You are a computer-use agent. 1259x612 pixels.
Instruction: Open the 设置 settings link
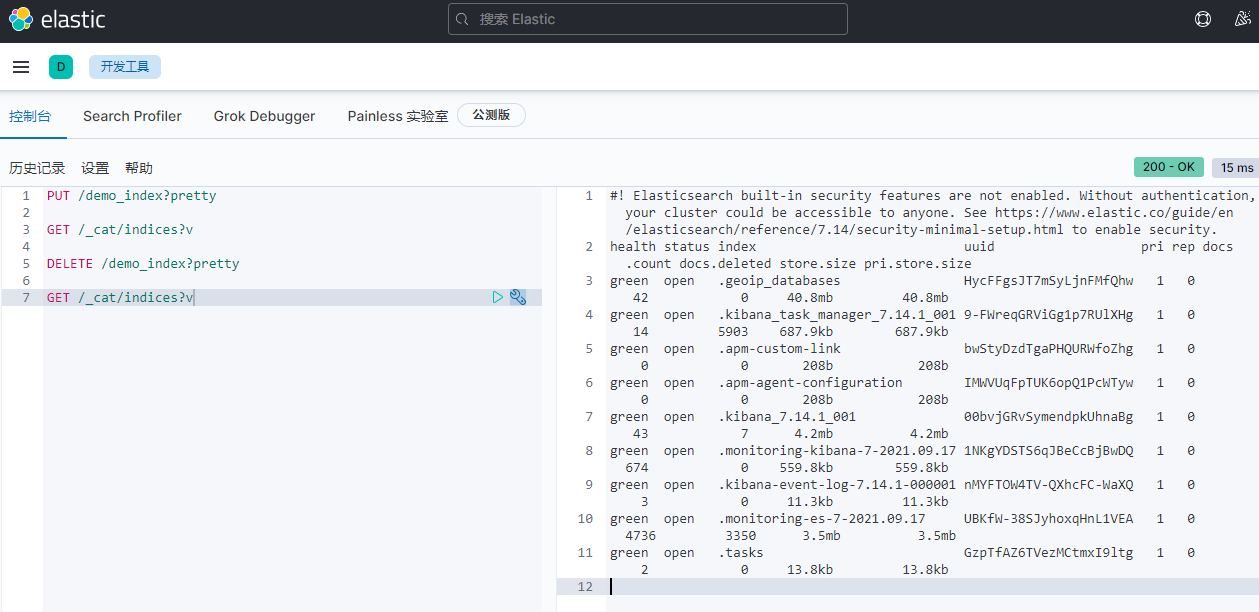(x=95, y=168)
